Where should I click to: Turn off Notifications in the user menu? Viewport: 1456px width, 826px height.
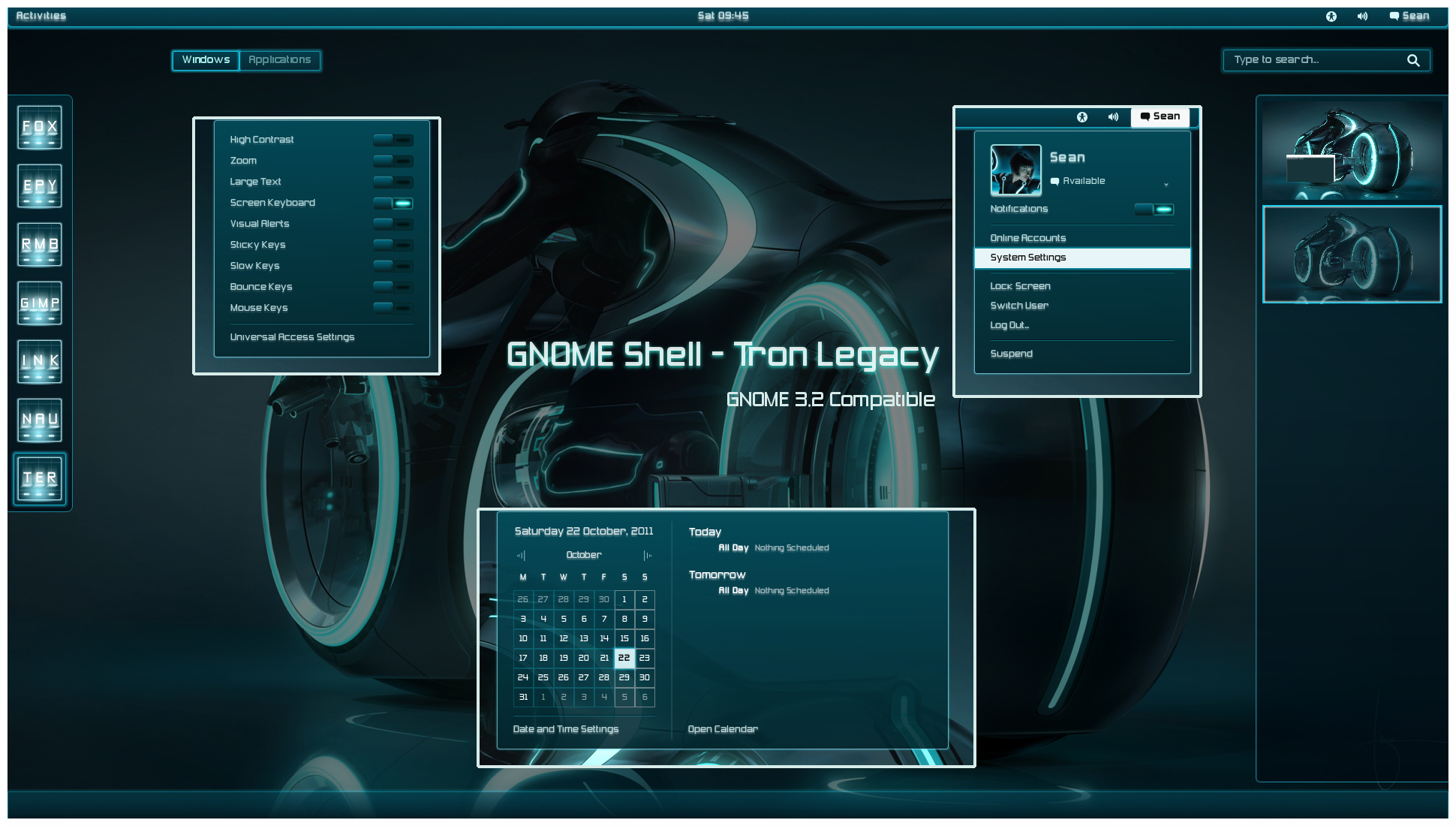pos(1155,209)
